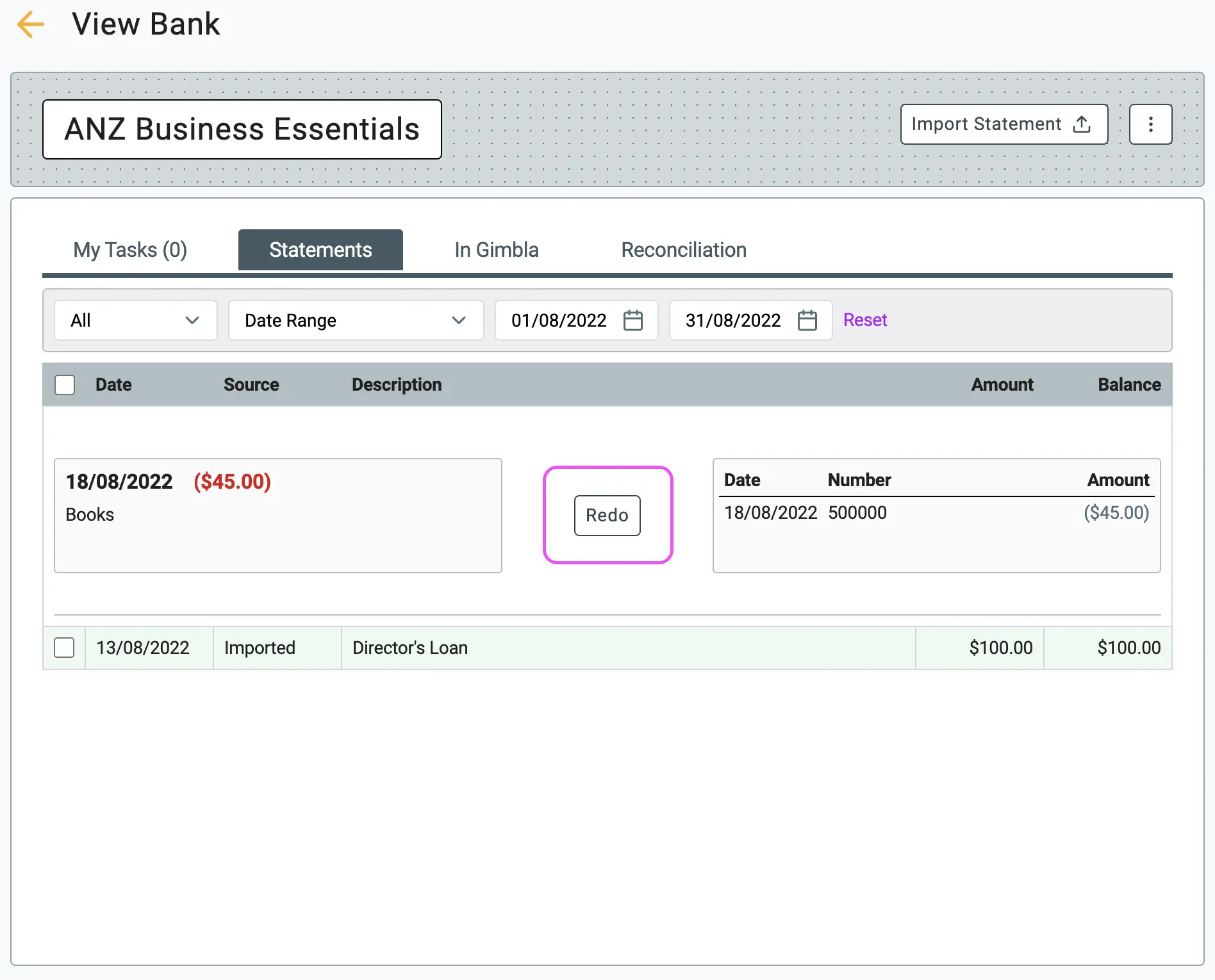Screen dimensions: 1215x980
Task: Click the 31/08/2022 end date field
Action: tap(750, 320)
